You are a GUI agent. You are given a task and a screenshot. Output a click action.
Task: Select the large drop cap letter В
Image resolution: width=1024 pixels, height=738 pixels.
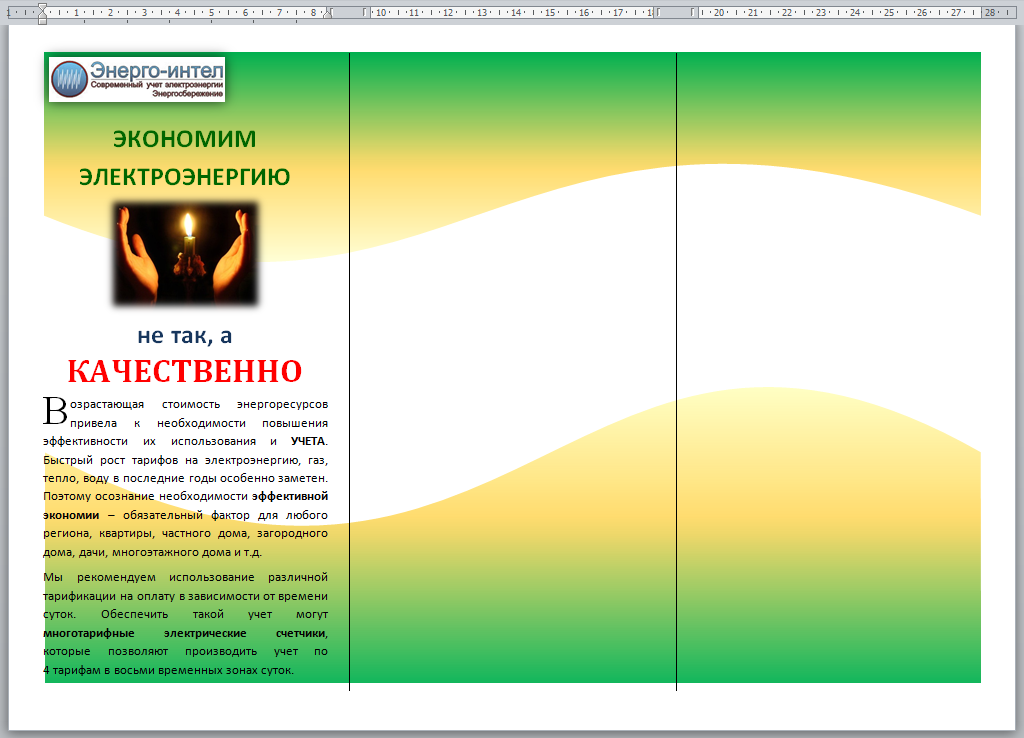[x=54, y=409]
